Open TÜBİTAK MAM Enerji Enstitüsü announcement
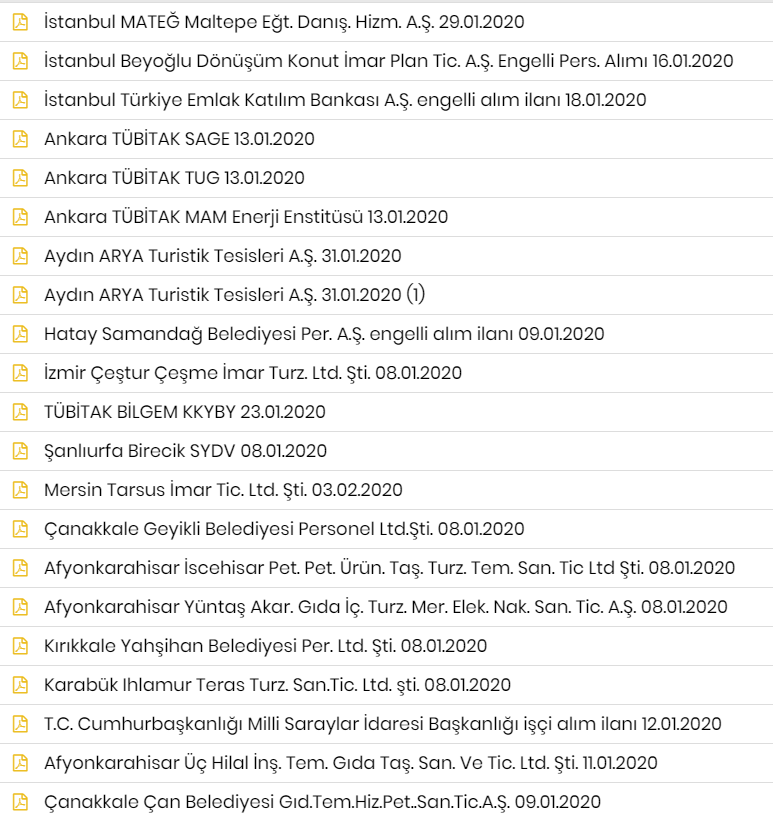The width and height of the screenshot is (773, 818). pyautogui.click(x=246, y=218)
